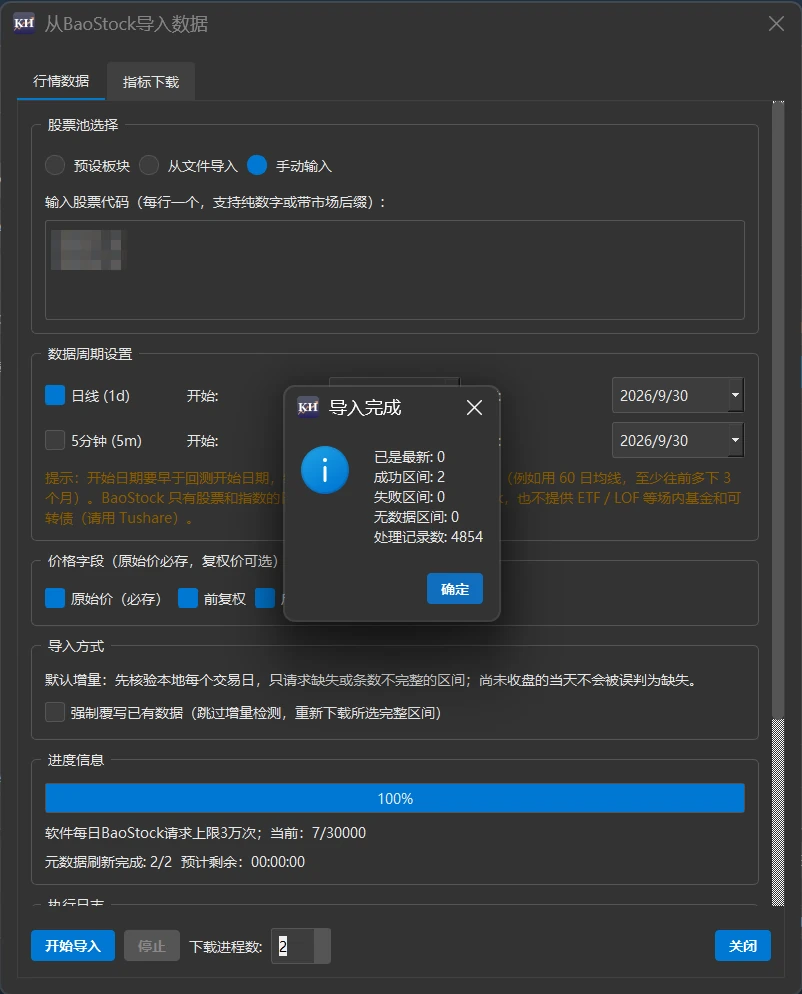Open the 指标下载 tab
This screenshot has height=994, width=802.
(151, 82)
